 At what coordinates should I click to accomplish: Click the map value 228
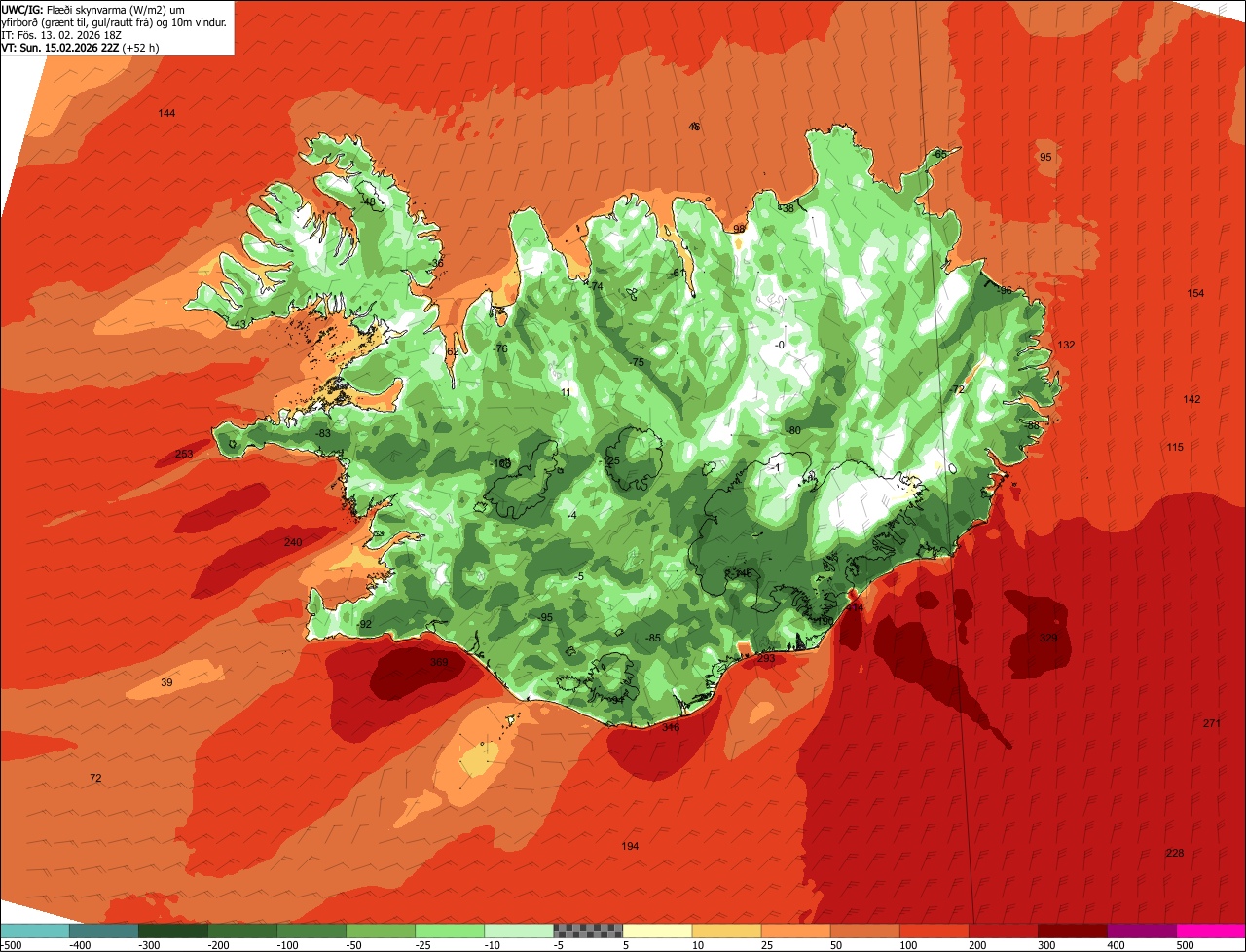tap(1175, 854)
